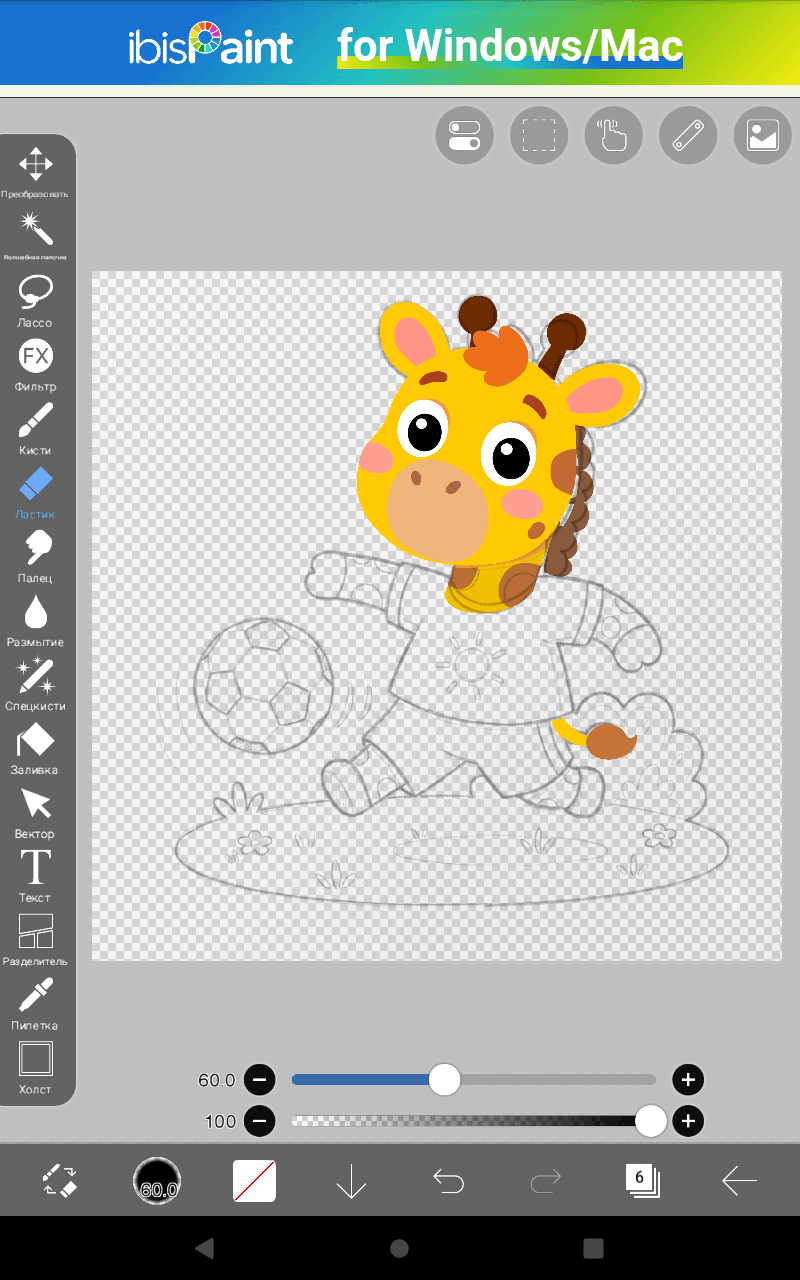Choose the Vector (Вектор) tool
The image size is (800, 1280).
click(36, 812)
